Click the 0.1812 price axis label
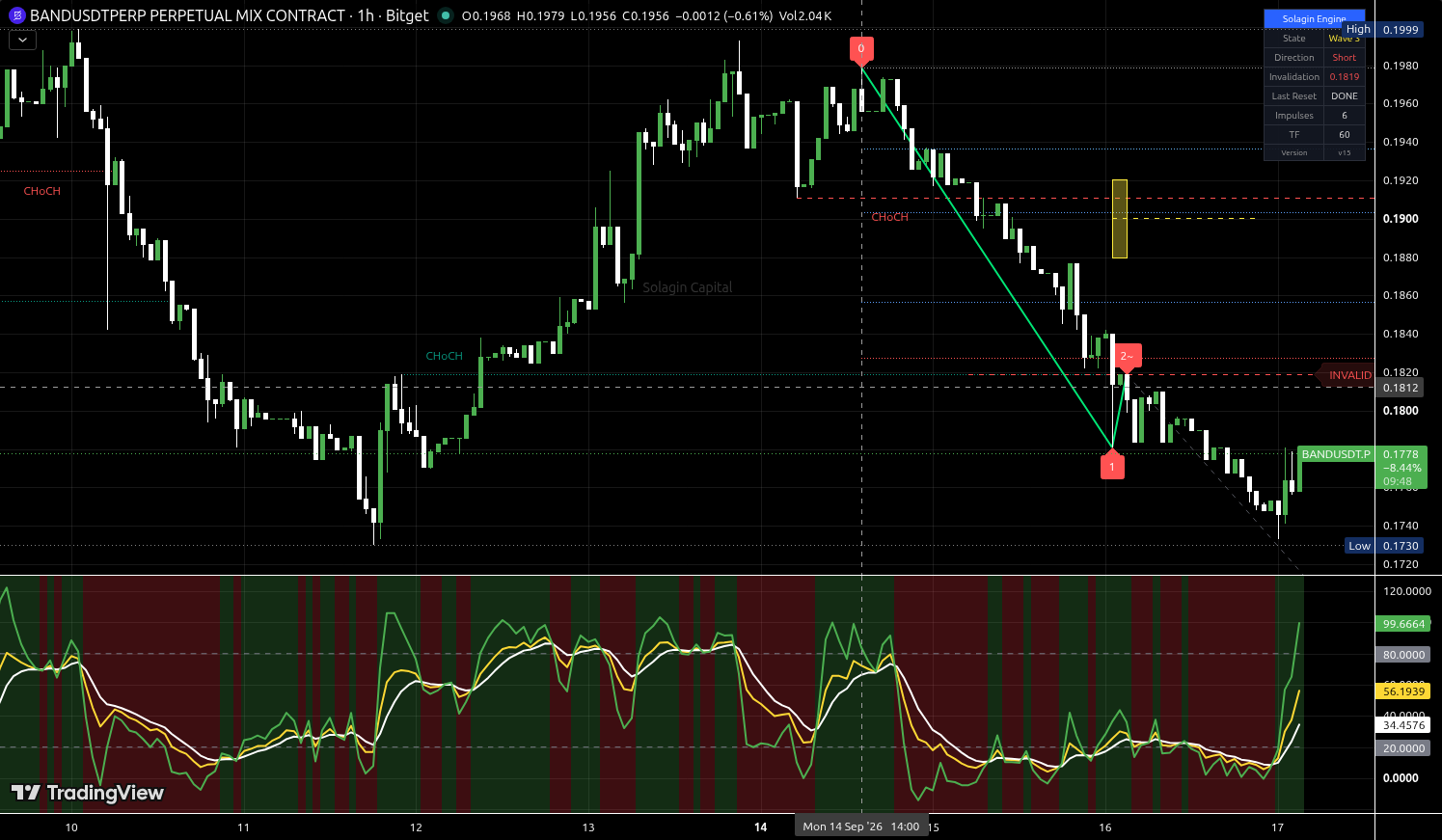1442x840 pixels. tap(1401, 388)
